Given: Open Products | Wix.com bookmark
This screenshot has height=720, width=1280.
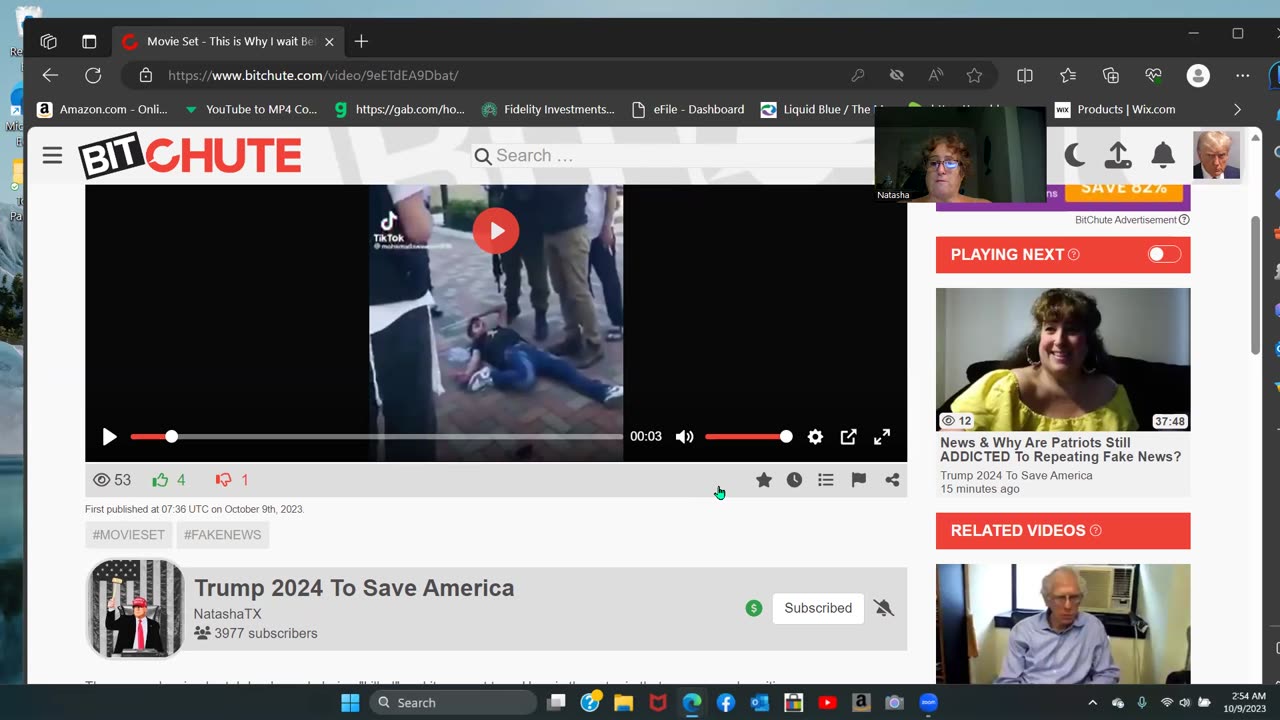Looking at the screenshot, I should pos(1115,109).
